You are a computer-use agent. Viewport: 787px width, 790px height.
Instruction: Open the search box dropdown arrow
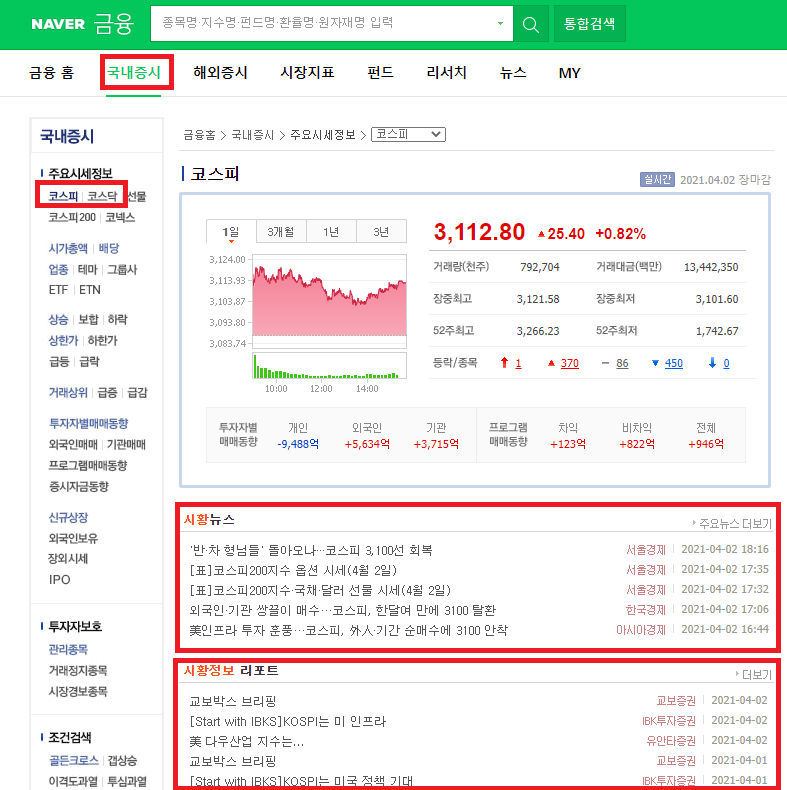[500, 23]
